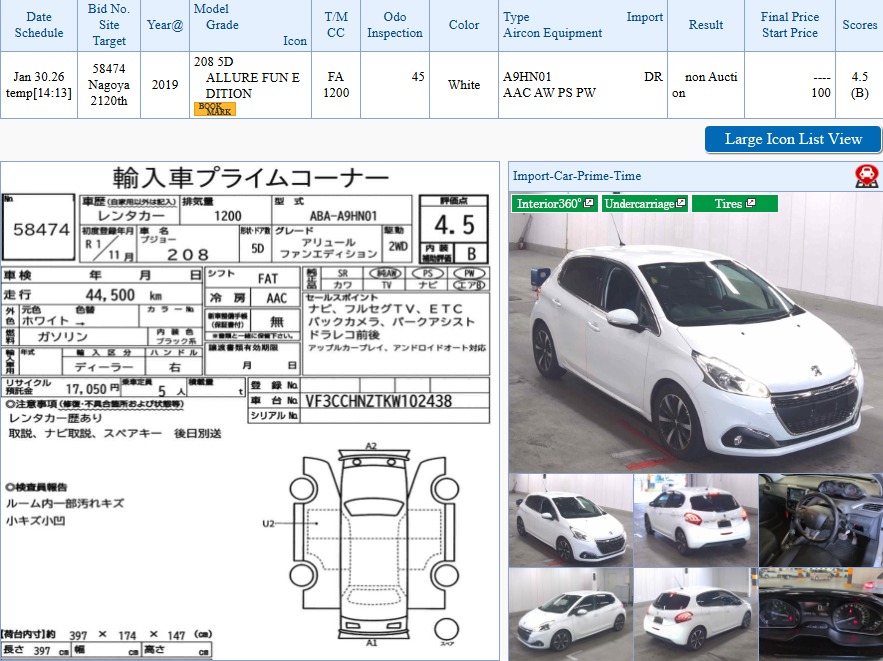This screenshot has height=661, width=883.
Task: Click the external-link icon on Interior360° button
Action: [589, 203]
